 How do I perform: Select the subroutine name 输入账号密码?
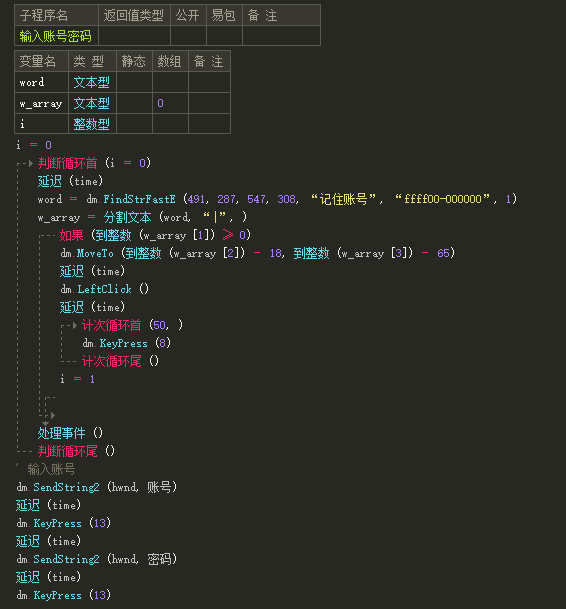[56, 36]
